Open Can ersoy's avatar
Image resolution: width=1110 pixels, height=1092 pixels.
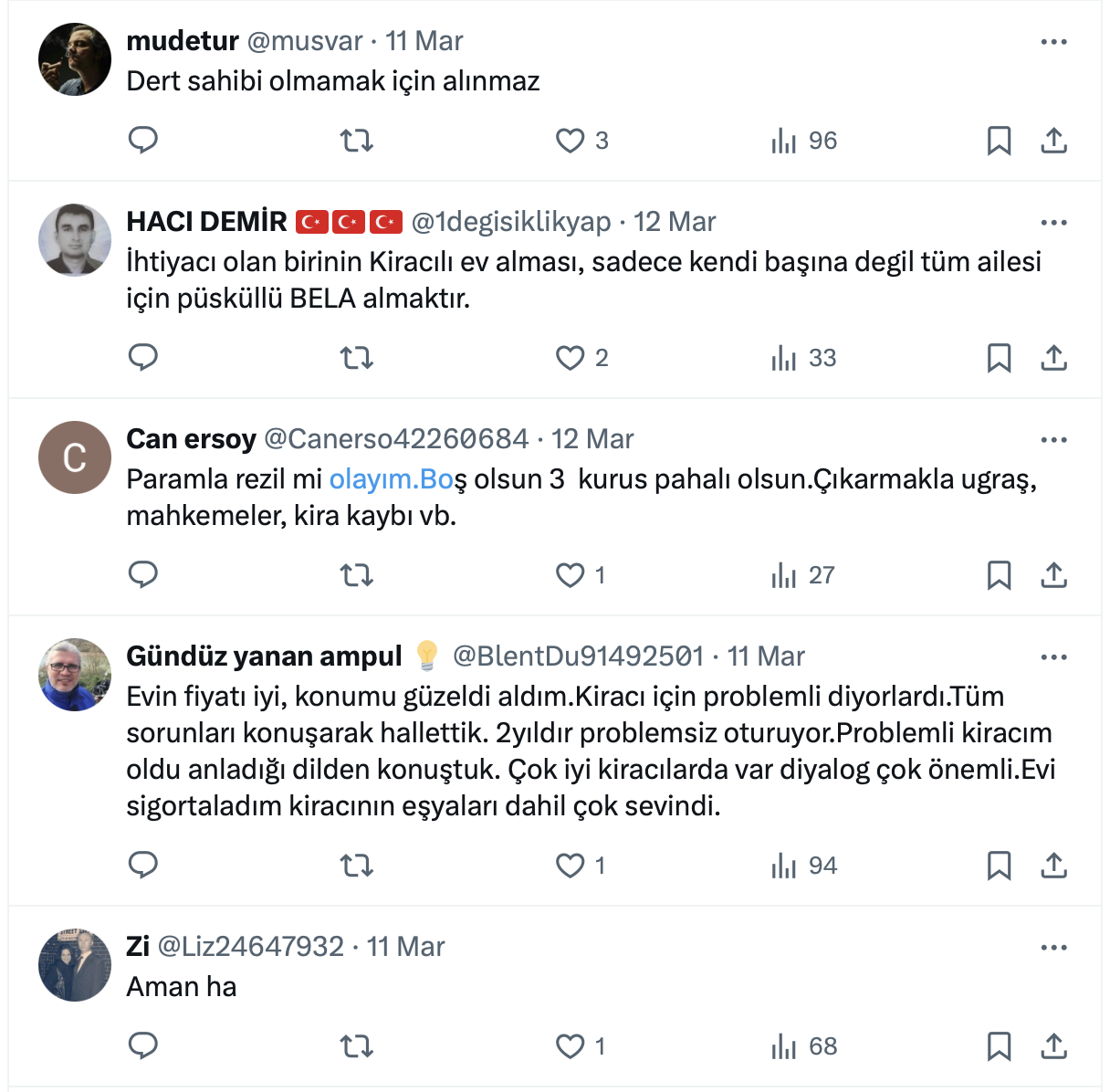pos(75,457)
